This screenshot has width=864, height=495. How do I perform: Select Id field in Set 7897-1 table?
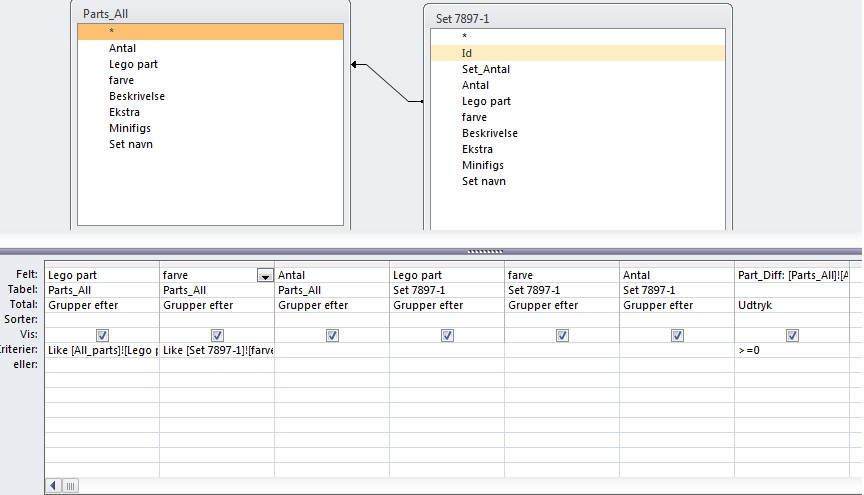pos(577,53)
